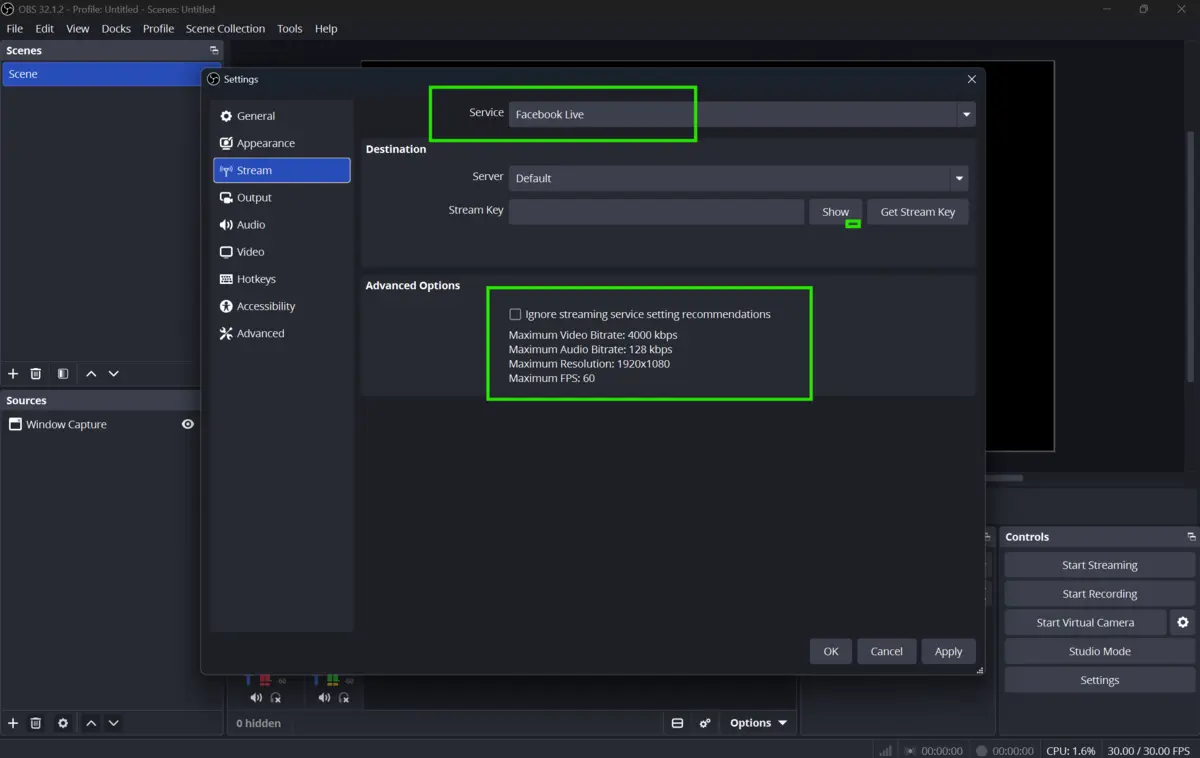The height and width of the screenshot is (758, 1200).
Task: Open the Service dropdown showing Facebook Live
Action: [x=742, y=114]
